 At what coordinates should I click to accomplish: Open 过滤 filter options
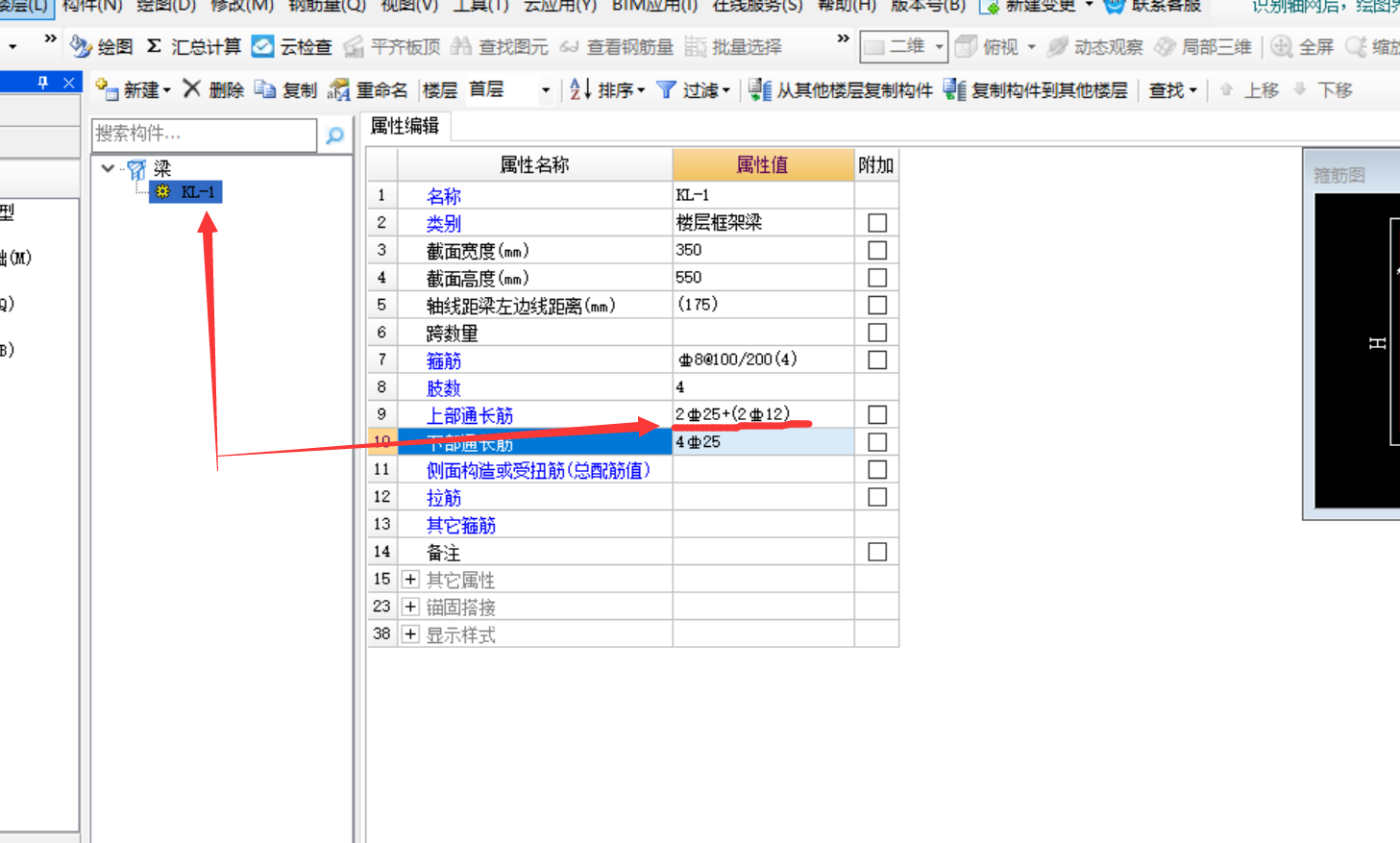pos(693,89)
